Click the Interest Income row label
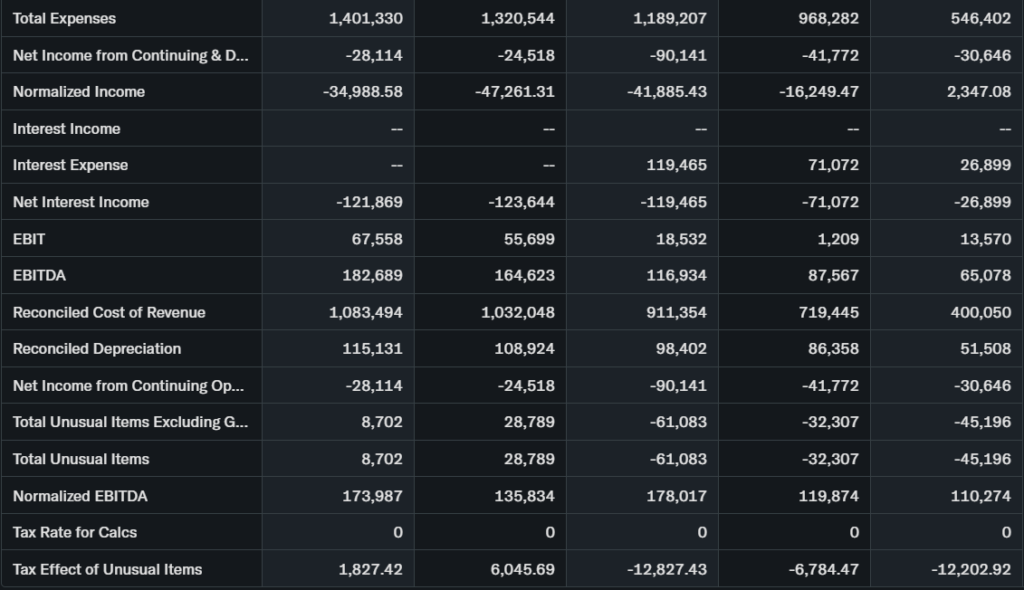This screenshot has height=590, width=1024. click(x=67, y=129)
